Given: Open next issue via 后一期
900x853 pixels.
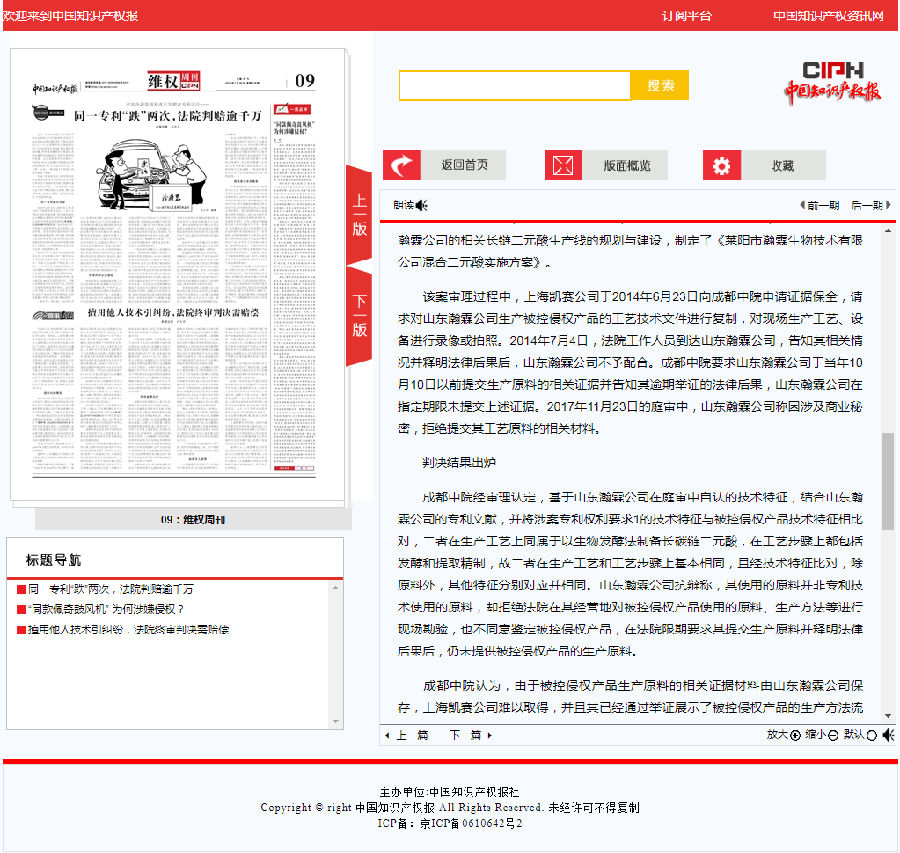Looking at the screenshot, I should 866,205.
